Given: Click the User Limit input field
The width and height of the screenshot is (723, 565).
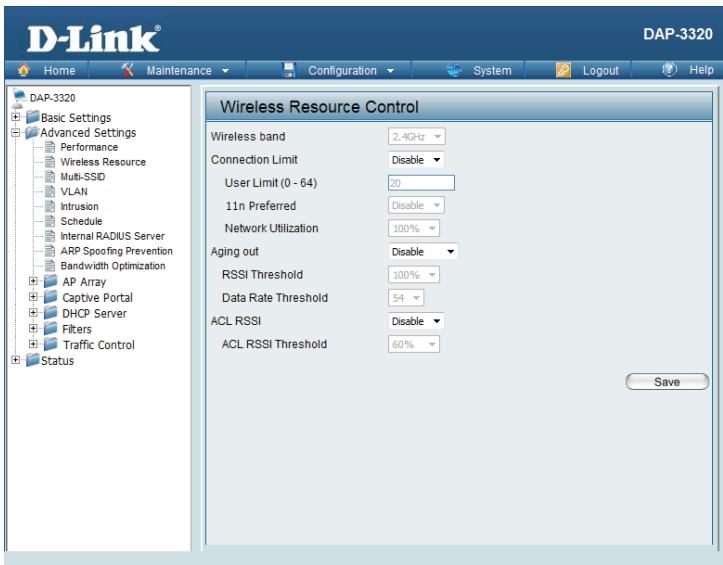Looking at the screenshot, I should pyautogui.click(x=421, y=183).
